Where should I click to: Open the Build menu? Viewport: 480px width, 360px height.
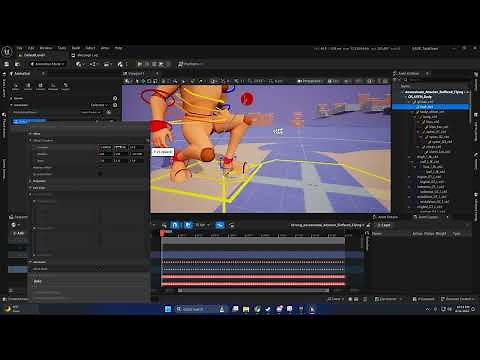76,48
